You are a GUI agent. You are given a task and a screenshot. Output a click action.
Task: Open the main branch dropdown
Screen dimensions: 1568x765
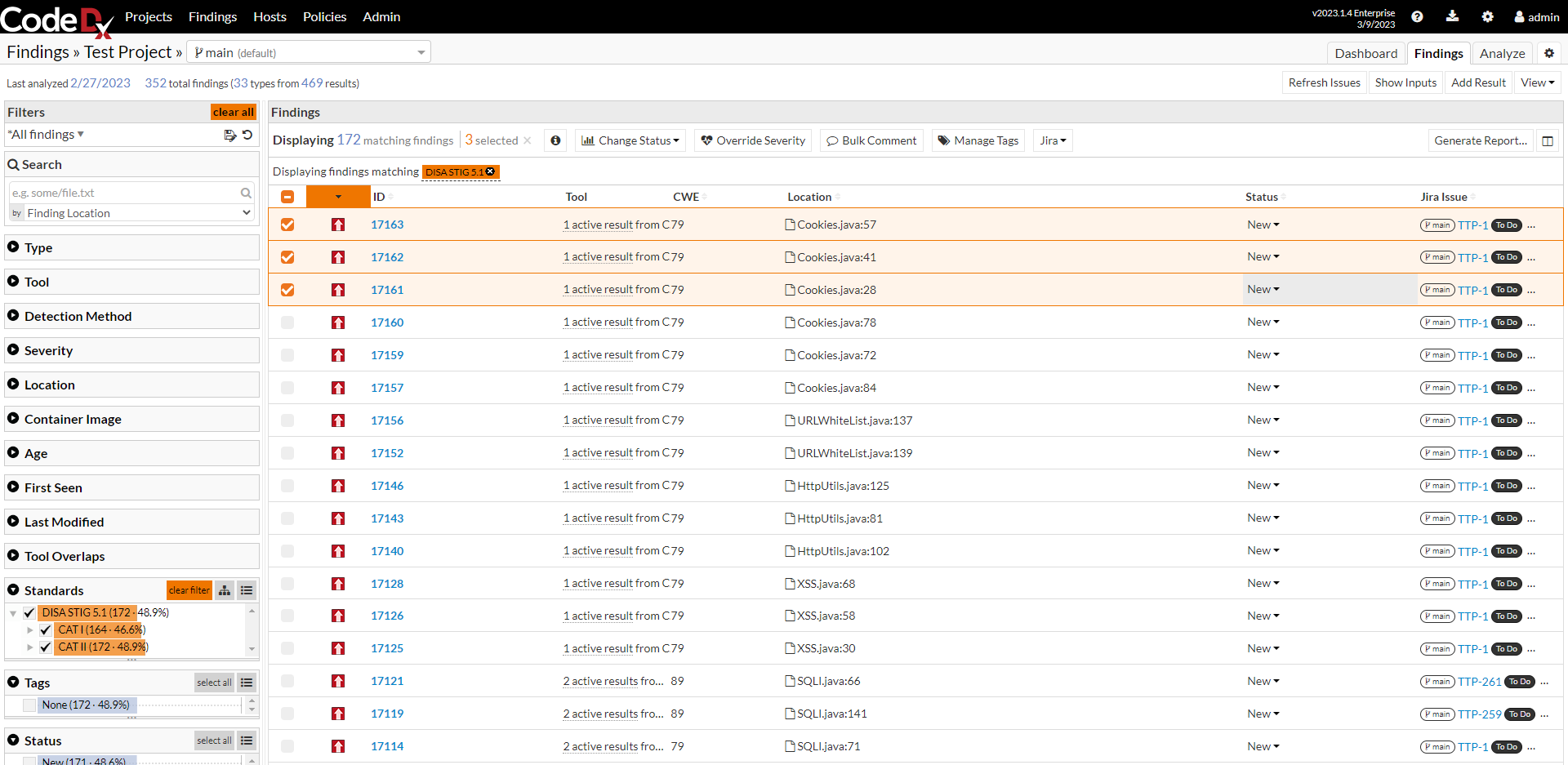click(309, 52)
